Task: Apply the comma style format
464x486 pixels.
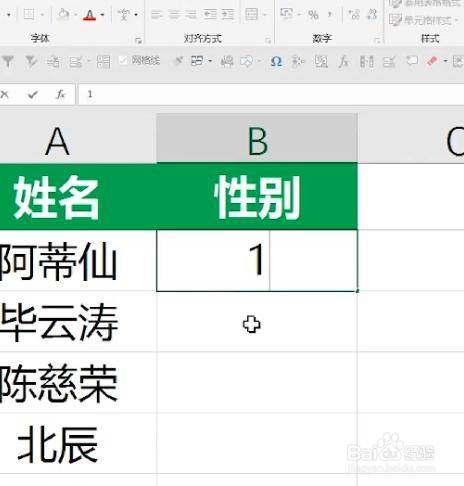Action: tap(330, 14)
